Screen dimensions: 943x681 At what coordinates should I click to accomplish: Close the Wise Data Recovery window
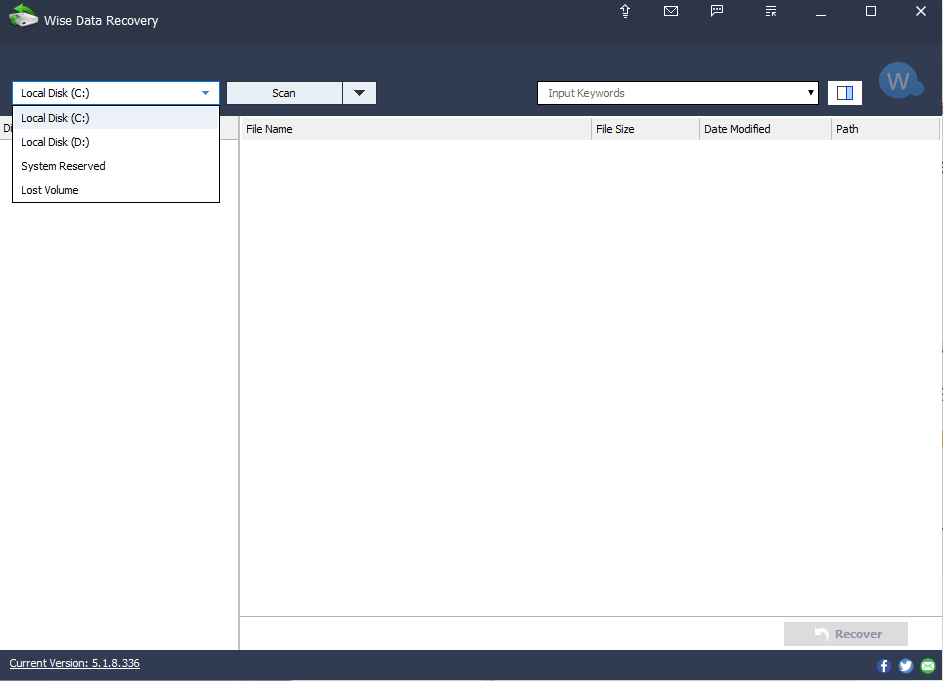[921, 11]
